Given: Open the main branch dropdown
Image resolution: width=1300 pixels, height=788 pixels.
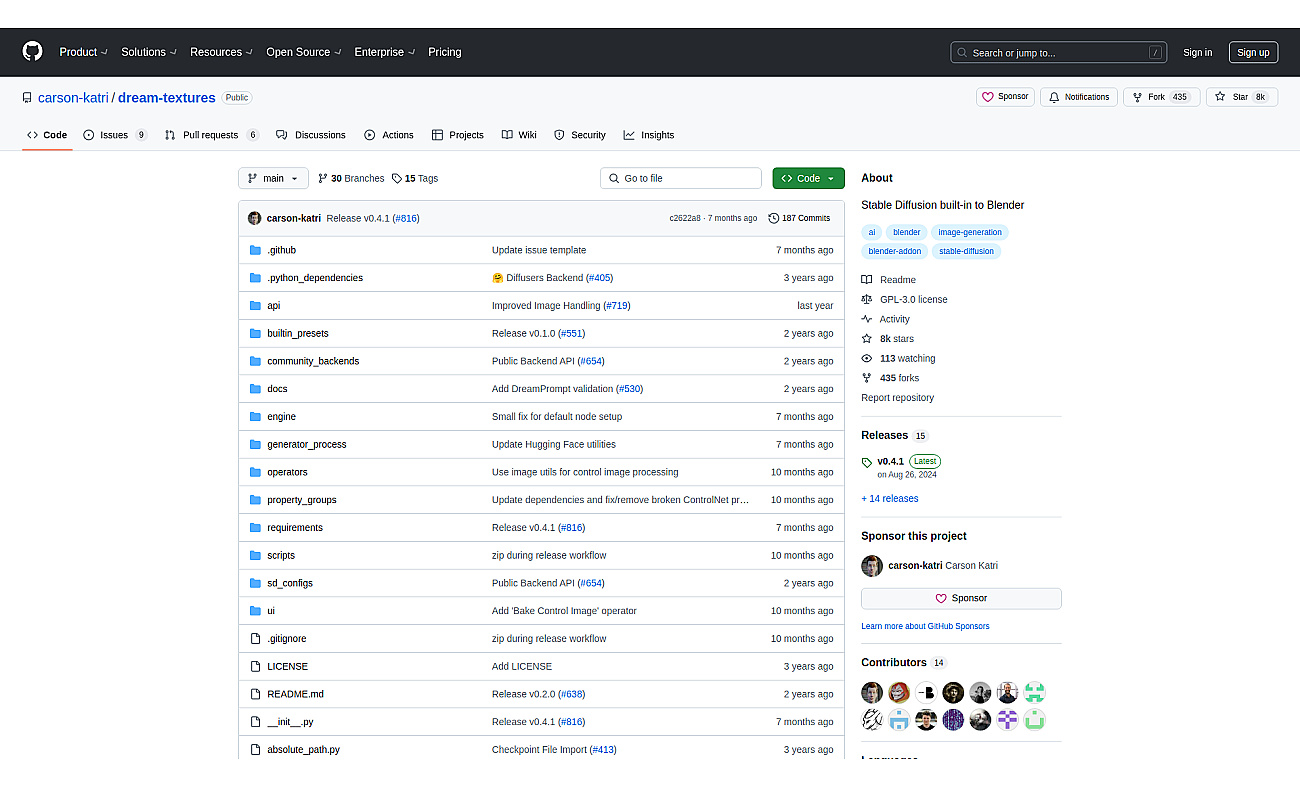Looking at the screenshot, I should [x=273, y=178].
